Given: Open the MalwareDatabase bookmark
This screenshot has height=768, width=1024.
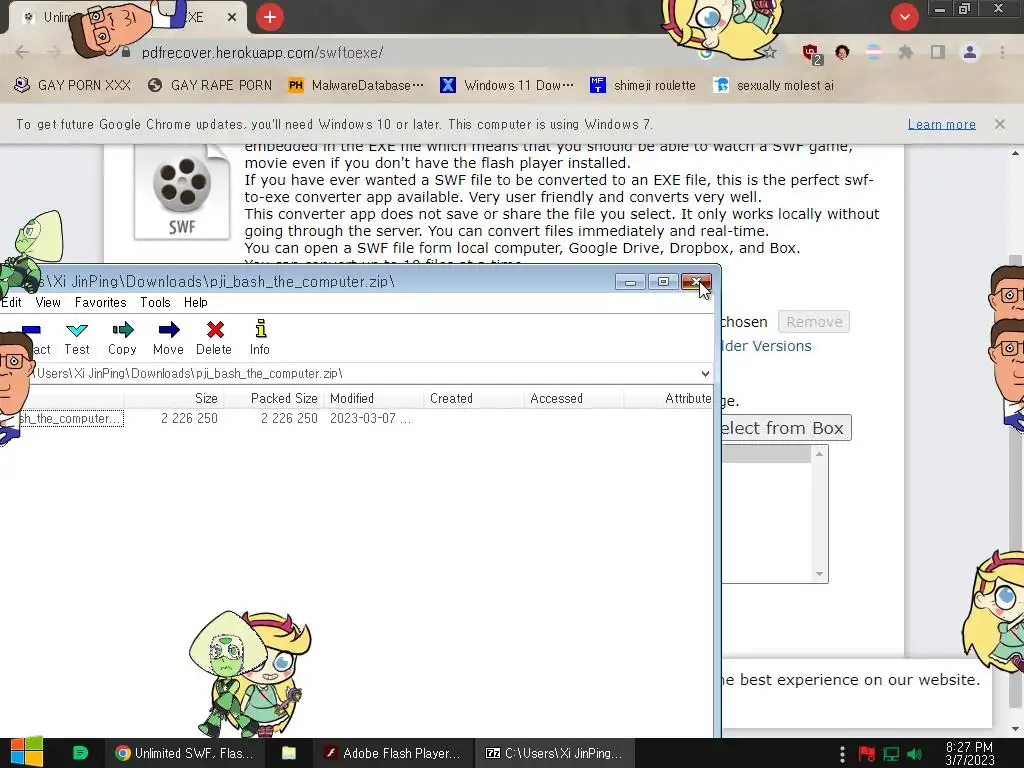Looking at the screenshot, I should (x=356, y=86).
